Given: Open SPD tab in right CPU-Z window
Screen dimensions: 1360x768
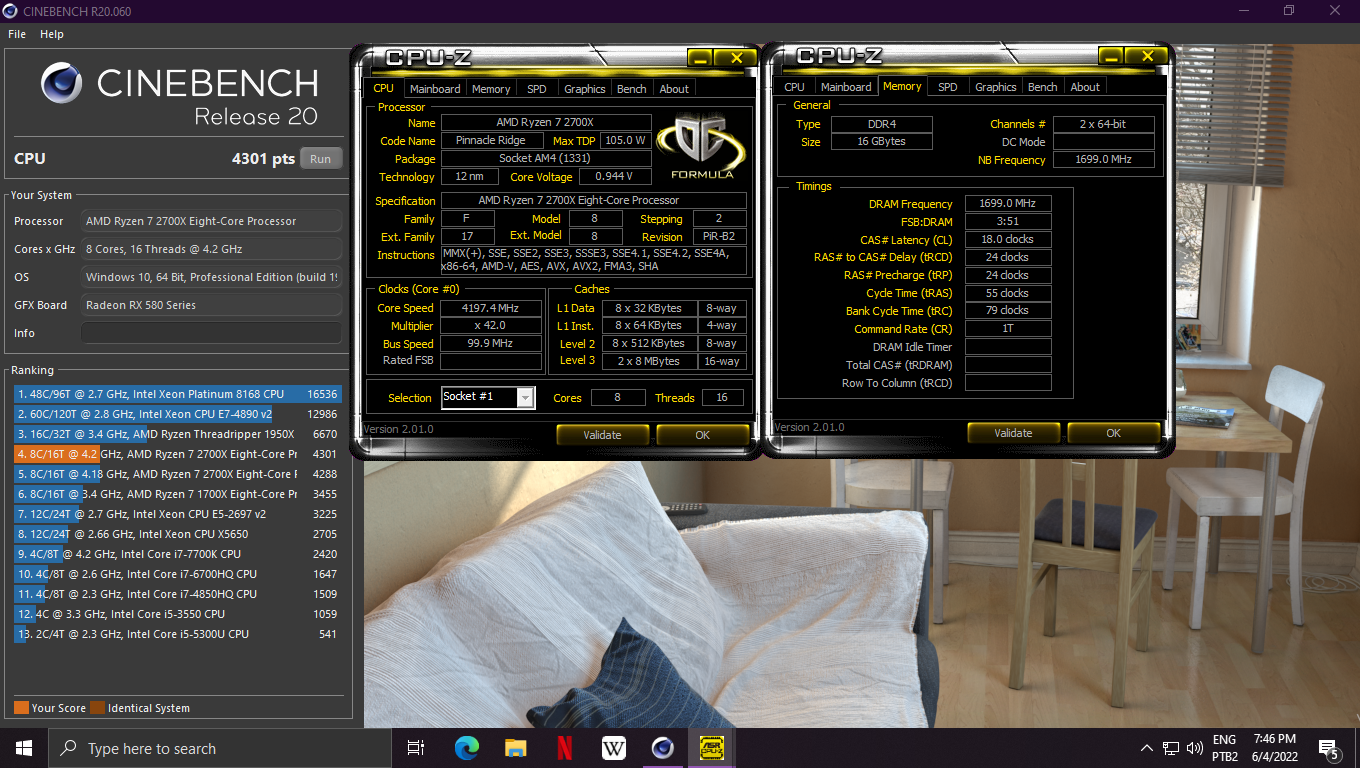Looking at the screenshot, I should pyautogui.click(x=948, y=87).
